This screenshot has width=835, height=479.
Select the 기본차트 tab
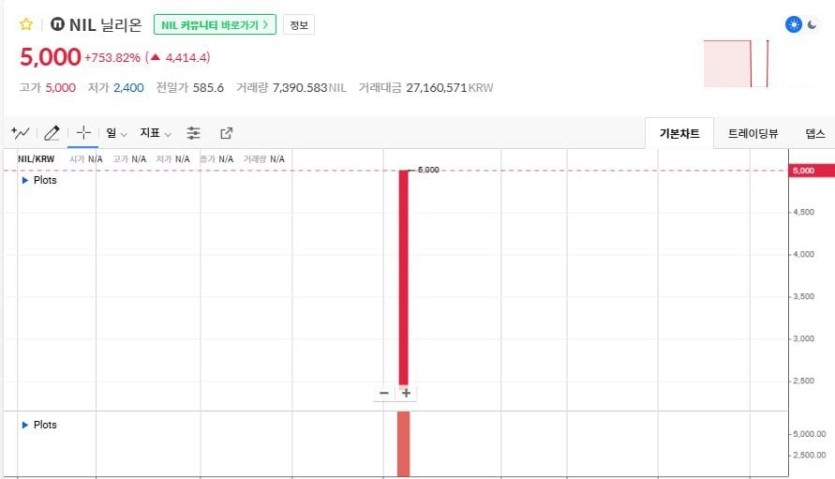(x=680, y=133)
